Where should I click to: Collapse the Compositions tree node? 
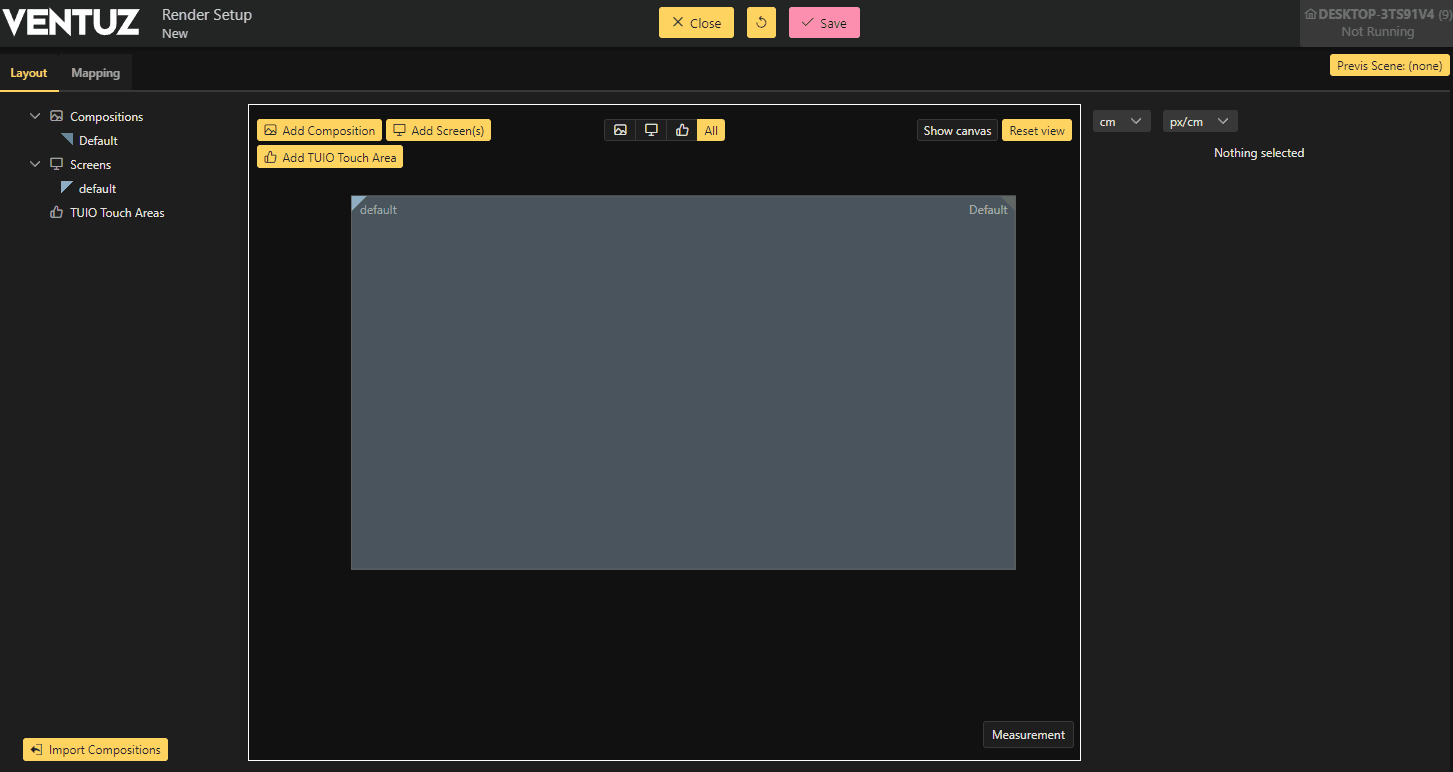click(x=35, y=117)
